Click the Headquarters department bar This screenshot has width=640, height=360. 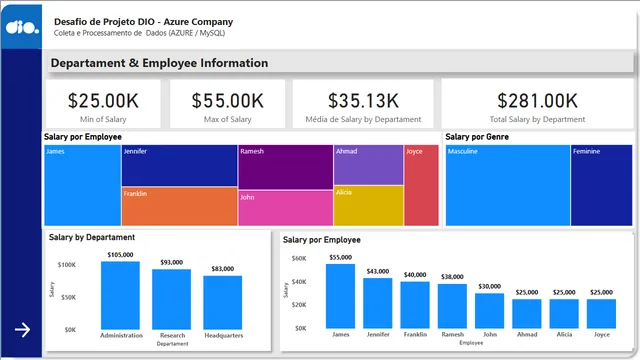pos(222,302)
